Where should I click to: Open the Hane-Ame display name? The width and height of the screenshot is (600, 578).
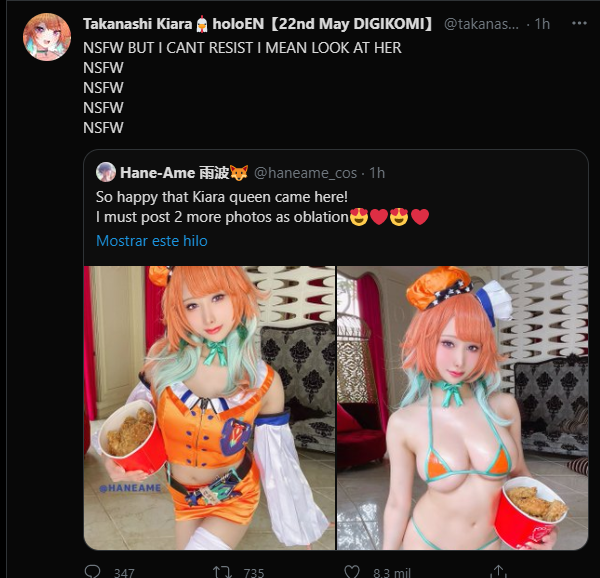coord(157,173)
